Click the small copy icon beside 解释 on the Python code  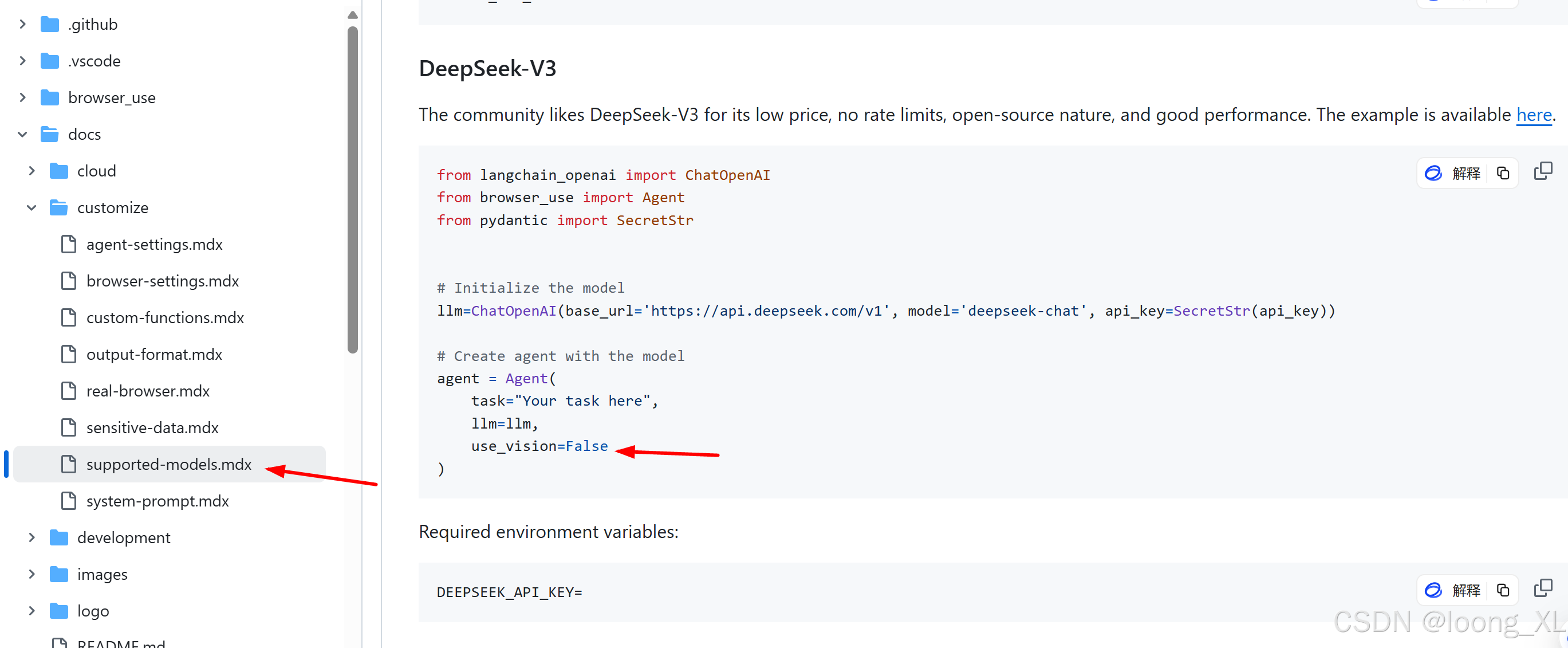point(1503,174)
